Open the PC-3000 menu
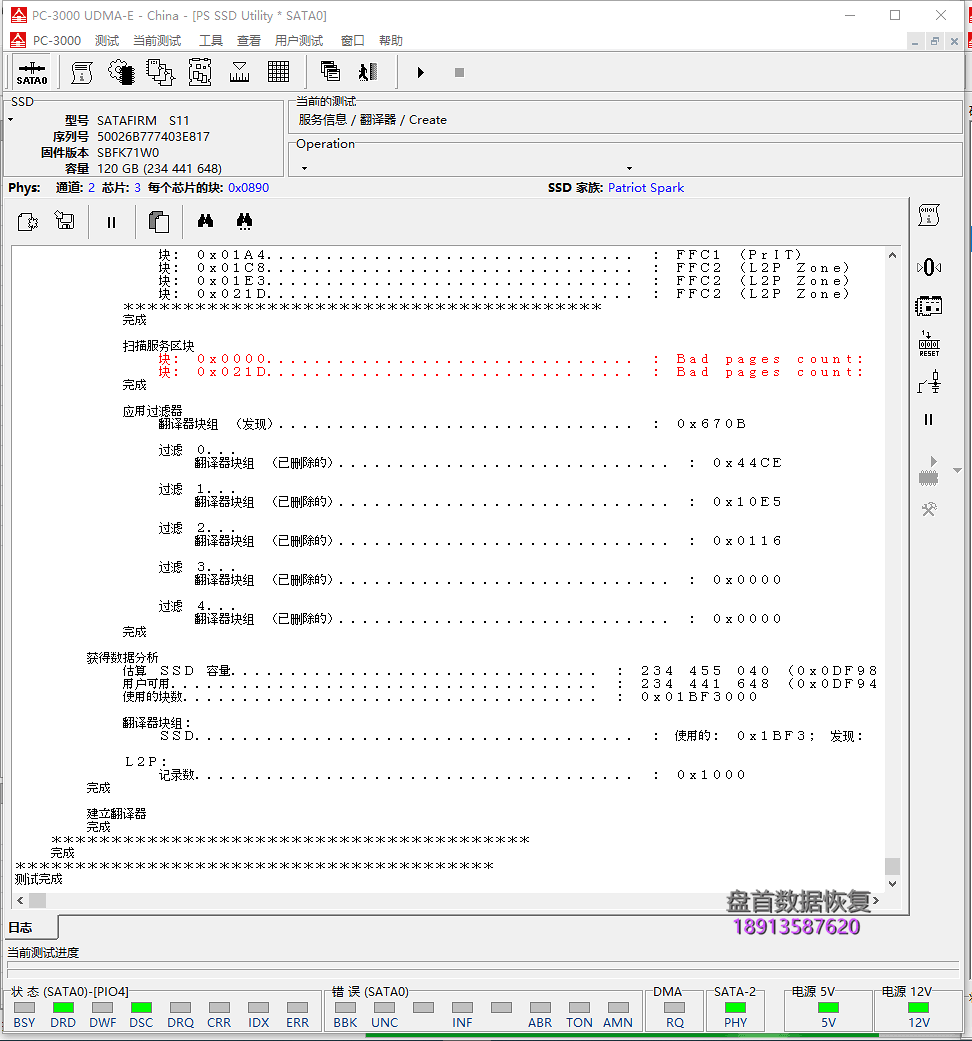 (57, 40)
